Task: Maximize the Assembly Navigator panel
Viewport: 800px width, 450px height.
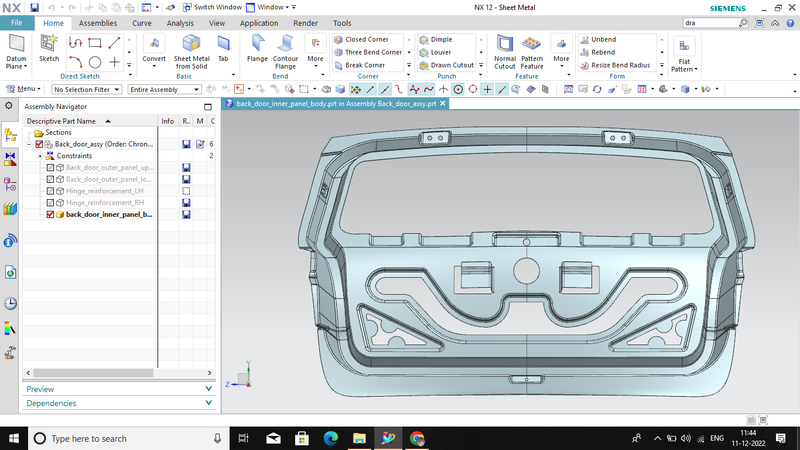Action: [x=208, y=107]
